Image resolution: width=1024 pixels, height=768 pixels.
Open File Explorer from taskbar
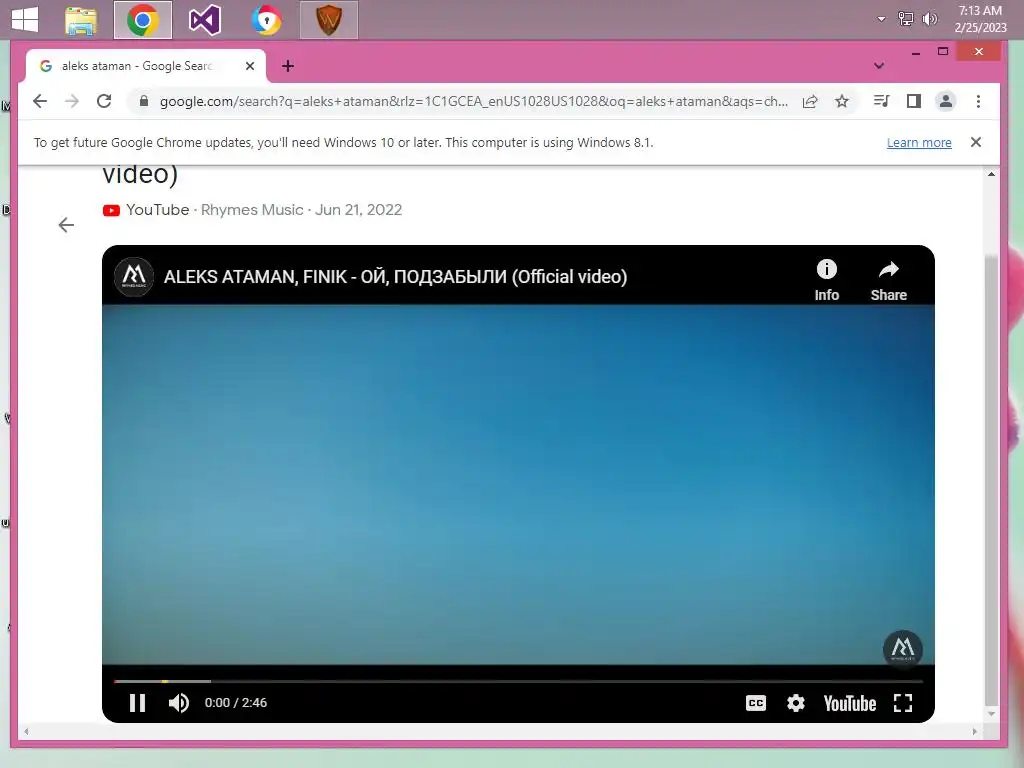click(x=81, y=20)
